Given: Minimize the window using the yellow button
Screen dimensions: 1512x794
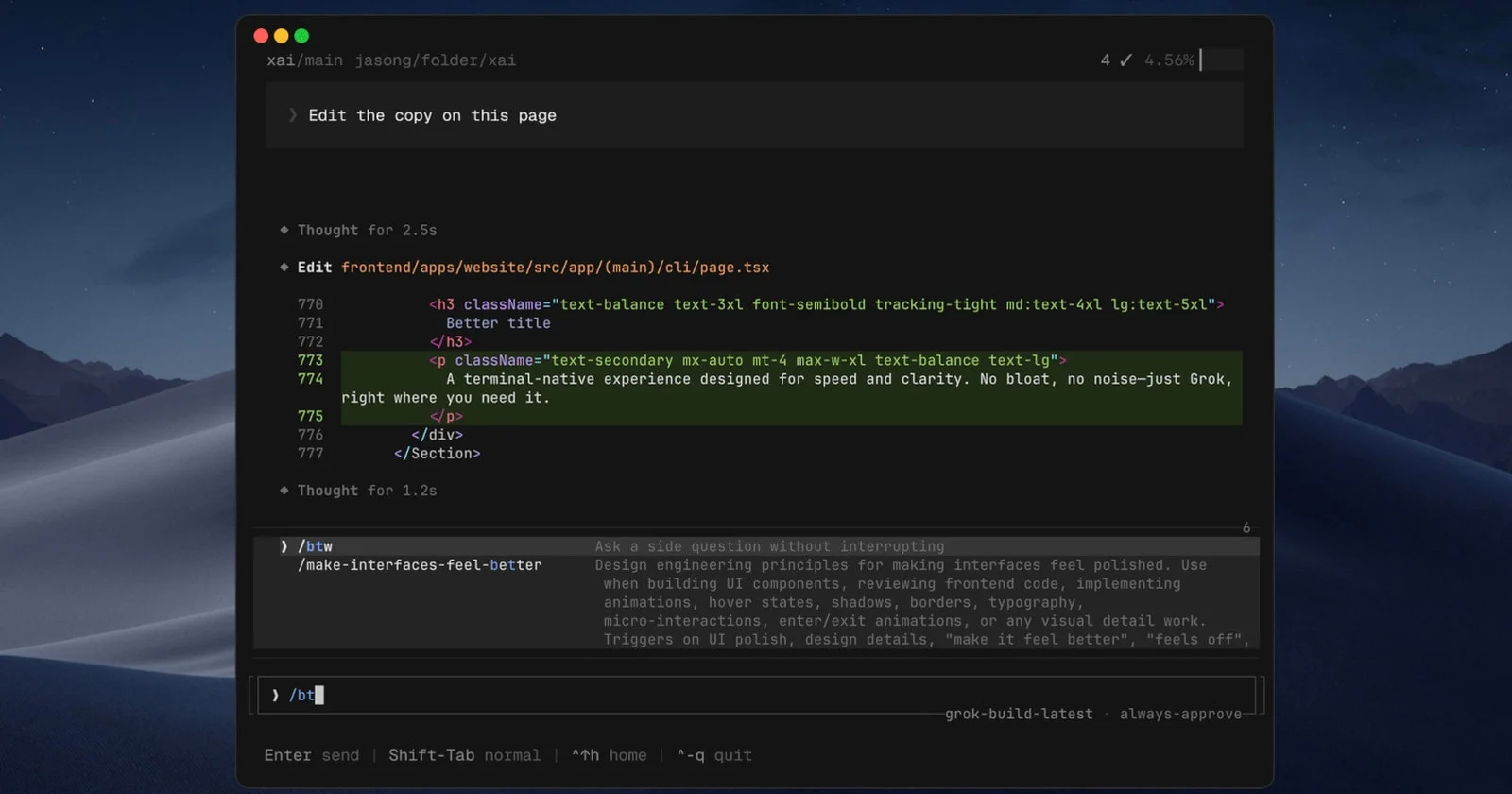Looking at the screenshot, I should (x=281, y=36).
